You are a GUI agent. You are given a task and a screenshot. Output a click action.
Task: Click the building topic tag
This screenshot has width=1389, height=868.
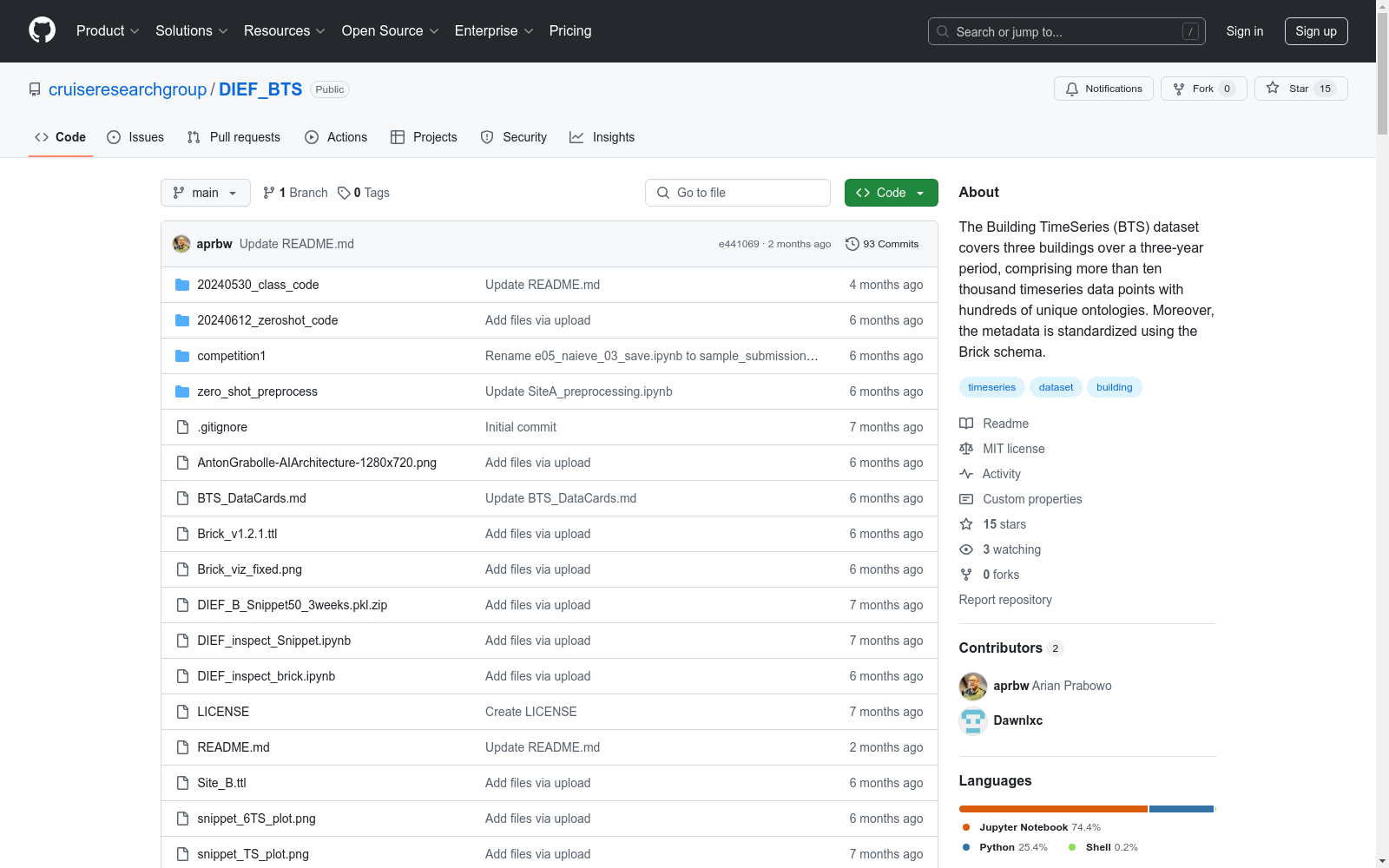click(1114, 387)
